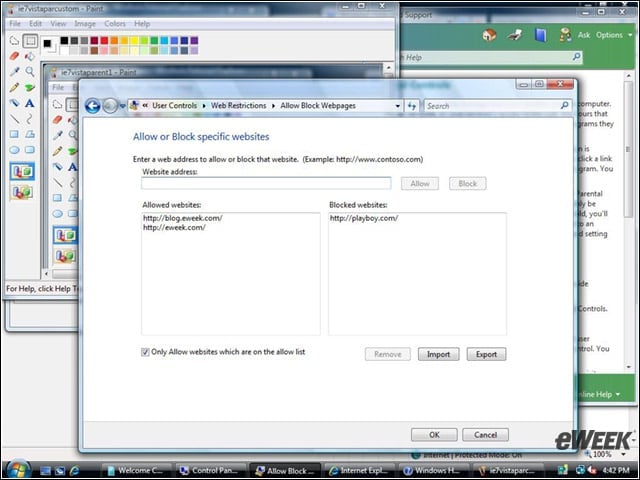Choose the opaque selection option in ie7vistaparcustom Paint

[x=22, y=171]
